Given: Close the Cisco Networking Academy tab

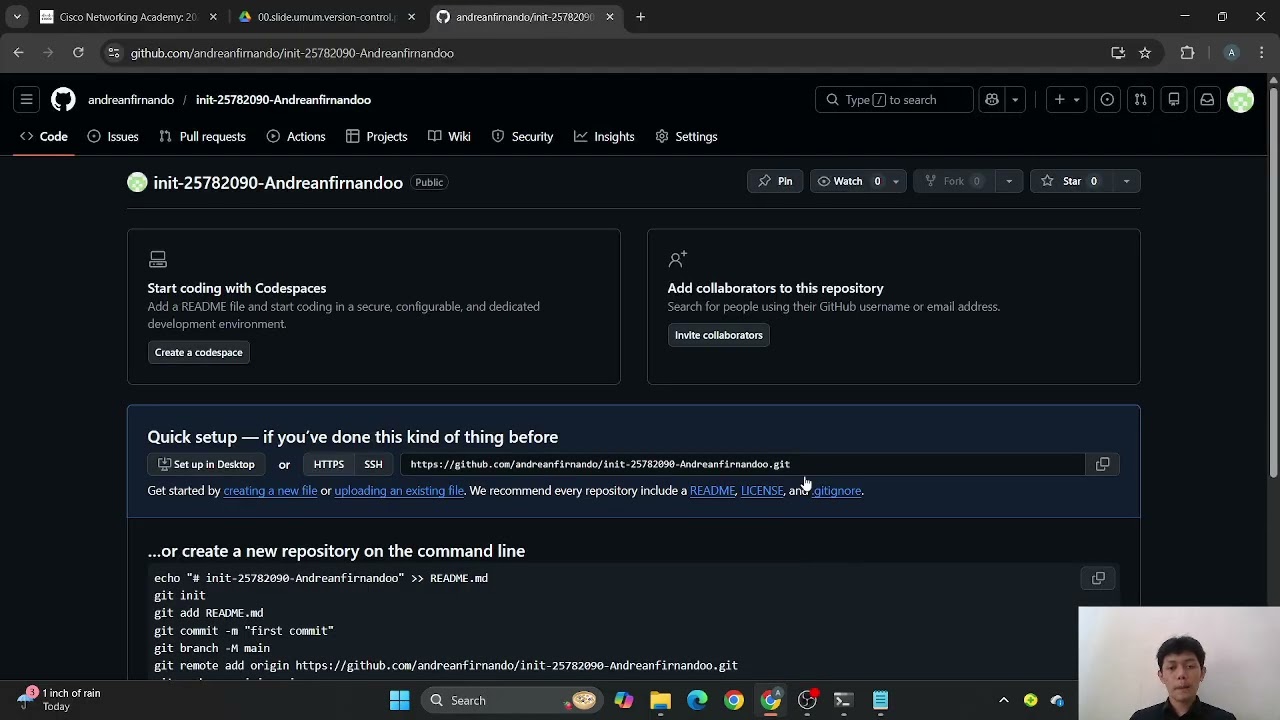Looking at the screenshot, I should tap(213, 17).
